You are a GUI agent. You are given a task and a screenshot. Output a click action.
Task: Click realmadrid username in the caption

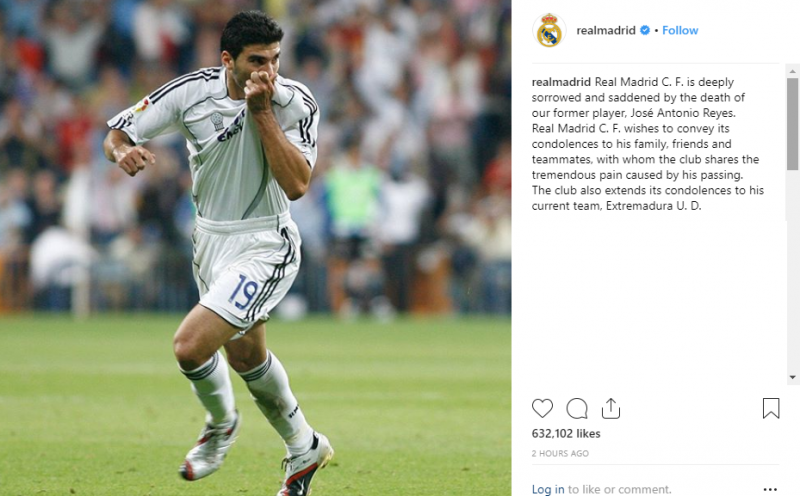tap(561, 82)
